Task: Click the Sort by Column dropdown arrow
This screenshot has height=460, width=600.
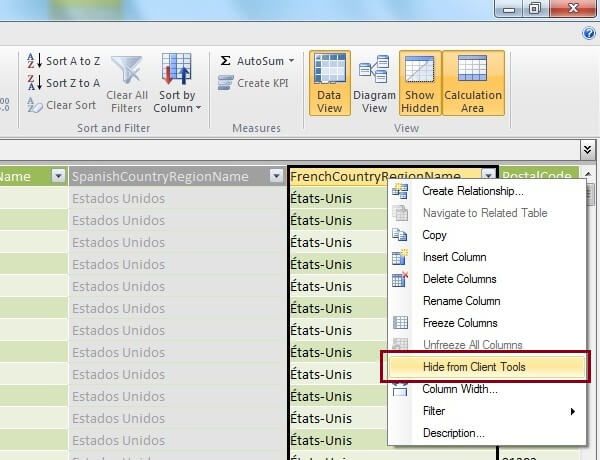Action: click(198, 108)
